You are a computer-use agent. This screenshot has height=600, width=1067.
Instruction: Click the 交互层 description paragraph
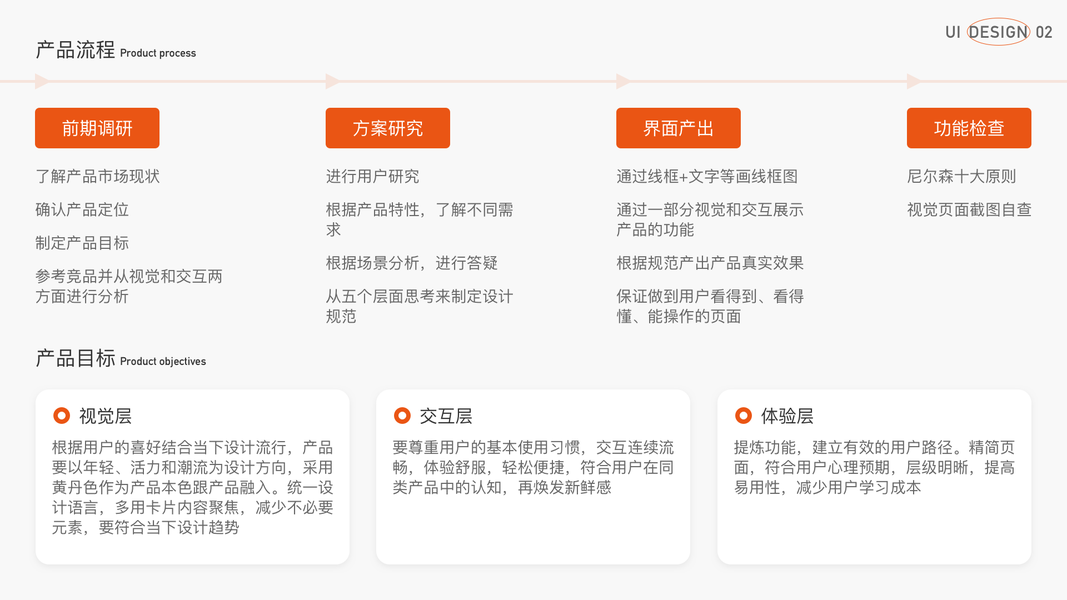pyautogui.click(x=534, y=467)
